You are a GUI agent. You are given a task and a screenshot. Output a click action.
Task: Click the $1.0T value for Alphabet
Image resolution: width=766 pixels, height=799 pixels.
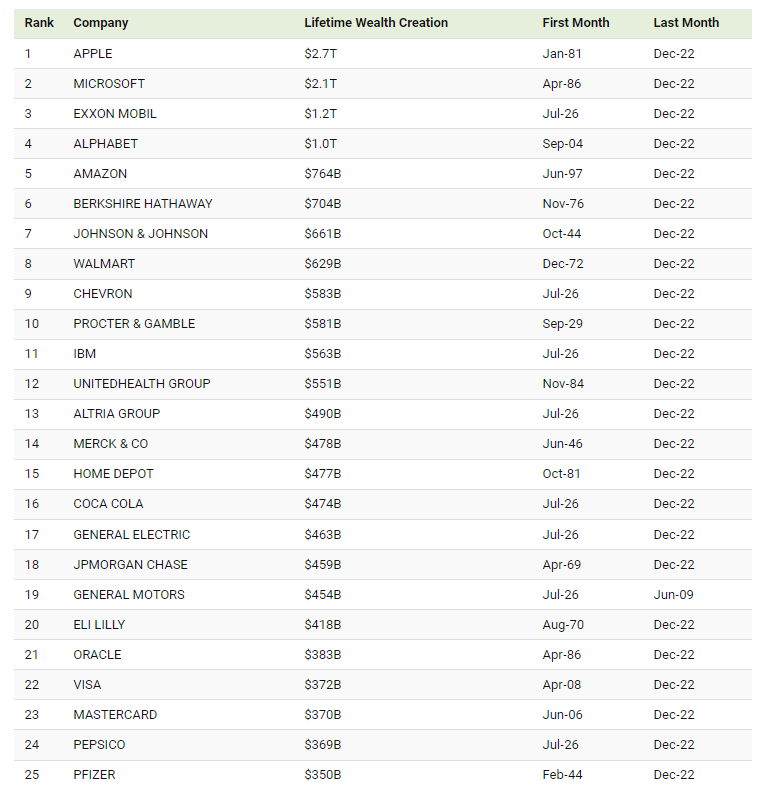point(321,144)
